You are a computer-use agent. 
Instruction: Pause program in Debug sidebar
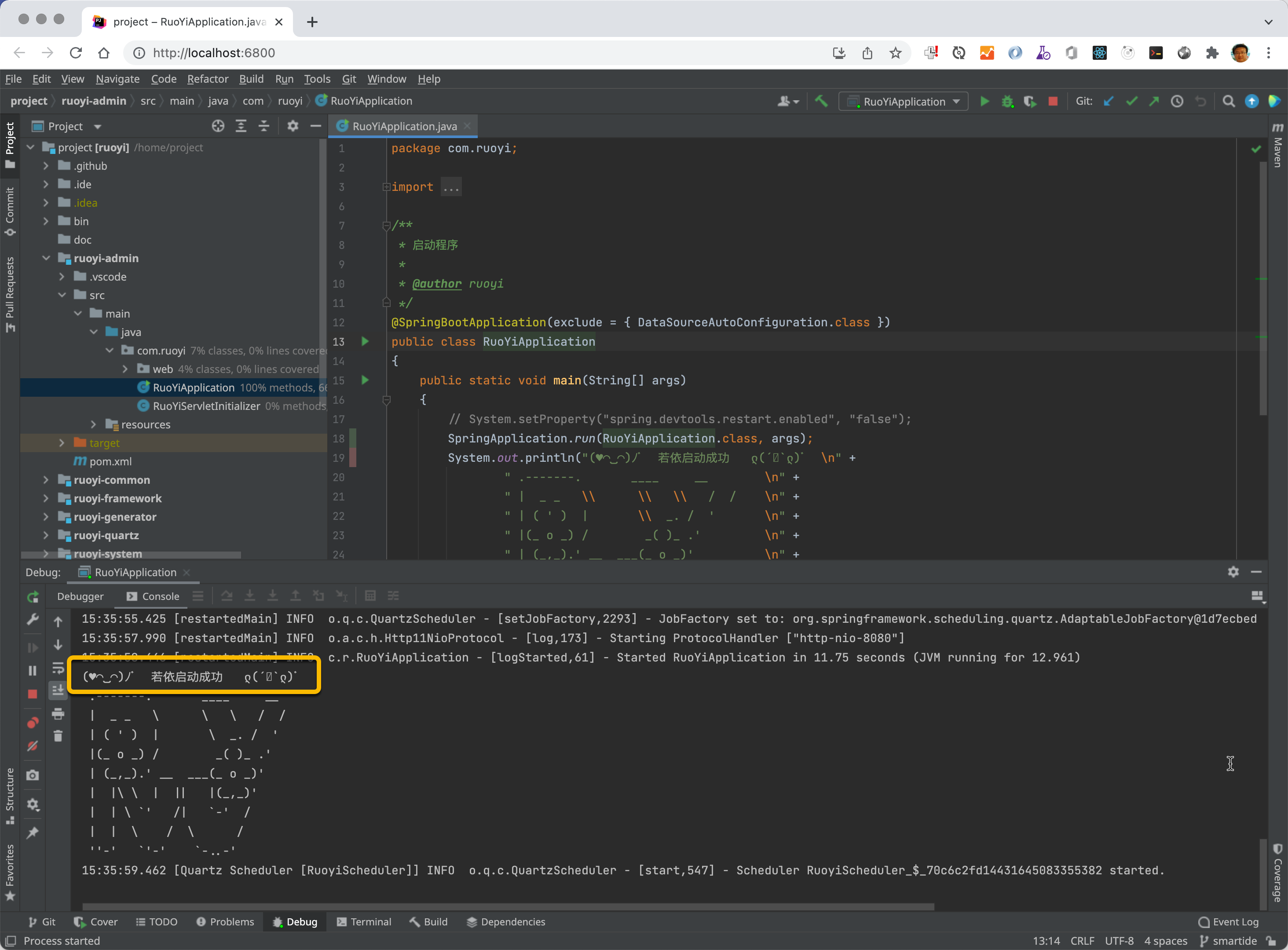pos(33,671)
